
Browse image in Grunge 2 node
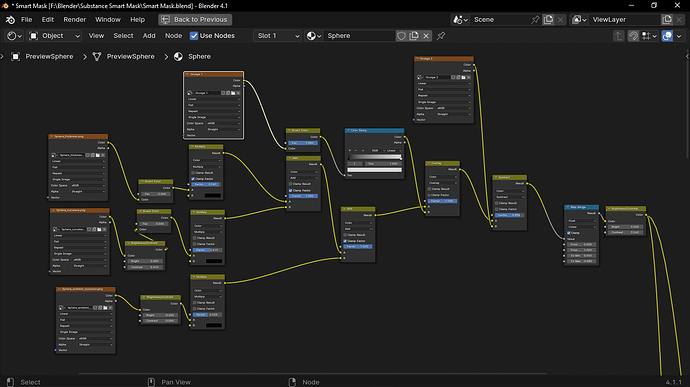click(419, 77)
